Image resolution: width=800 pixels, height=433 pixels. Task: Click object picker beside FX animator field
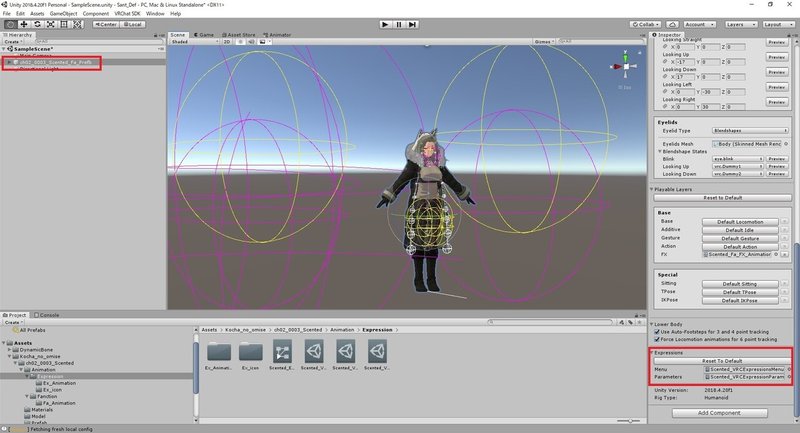(x=776, y=254)
